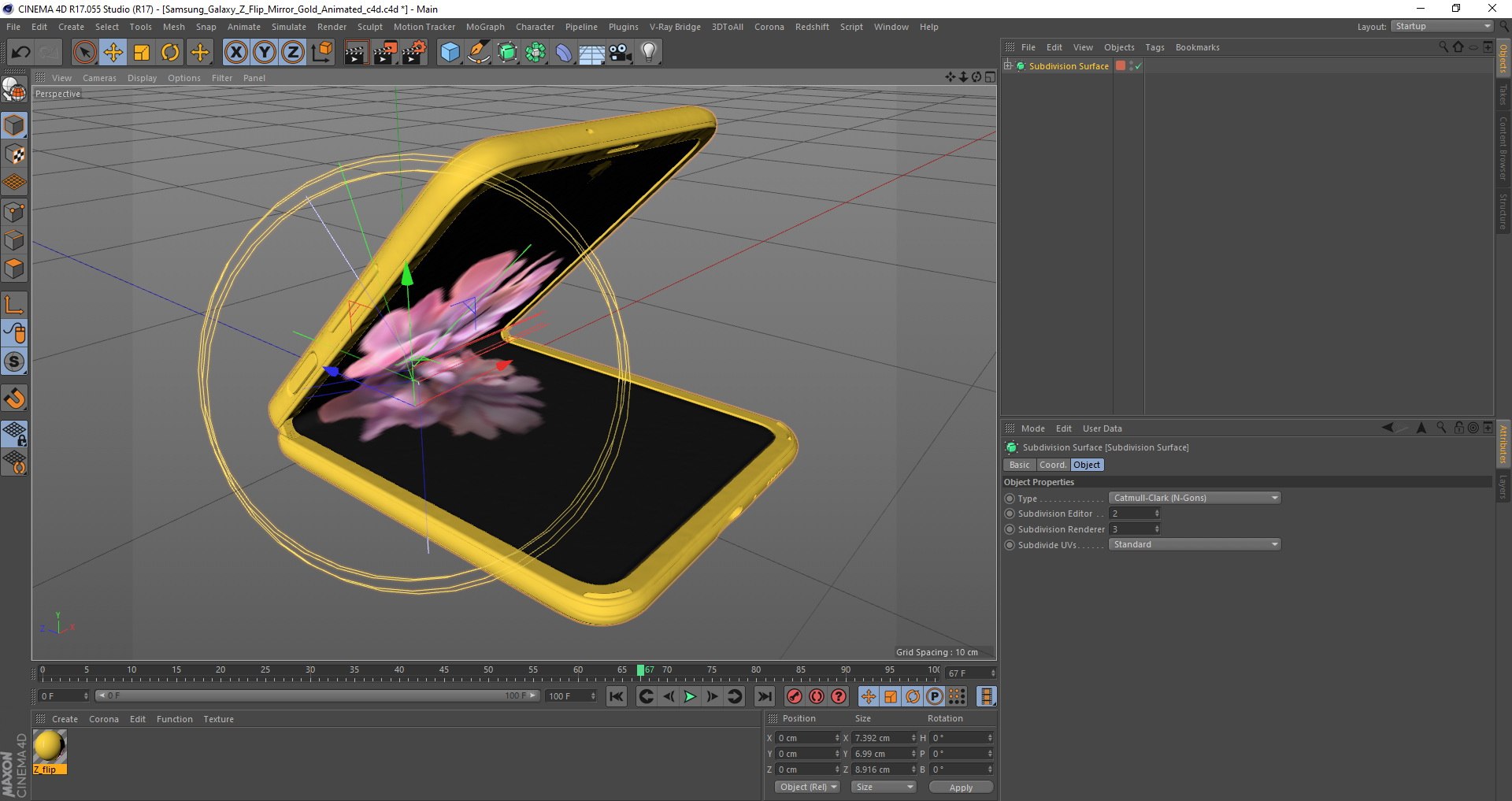This screenshot has height=801, width=1512.
Task: Click the Coordinate System icon
Action: (x=321, y=53)
